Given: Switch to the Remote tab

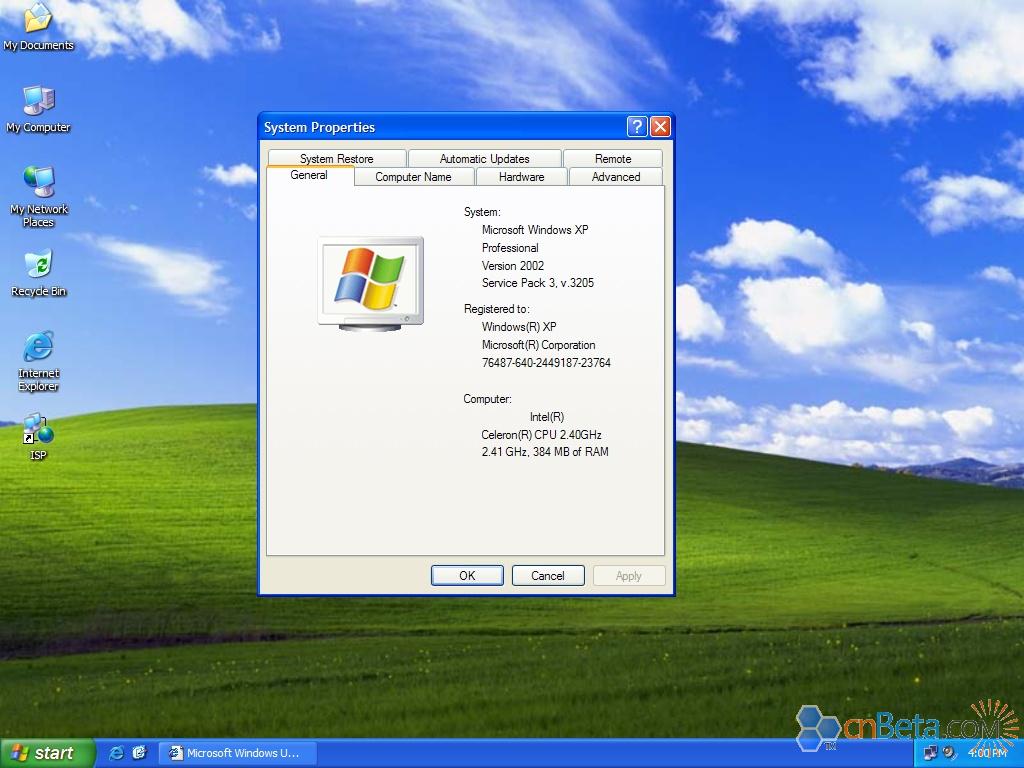Looking at the screenshot, I should 612,158.
